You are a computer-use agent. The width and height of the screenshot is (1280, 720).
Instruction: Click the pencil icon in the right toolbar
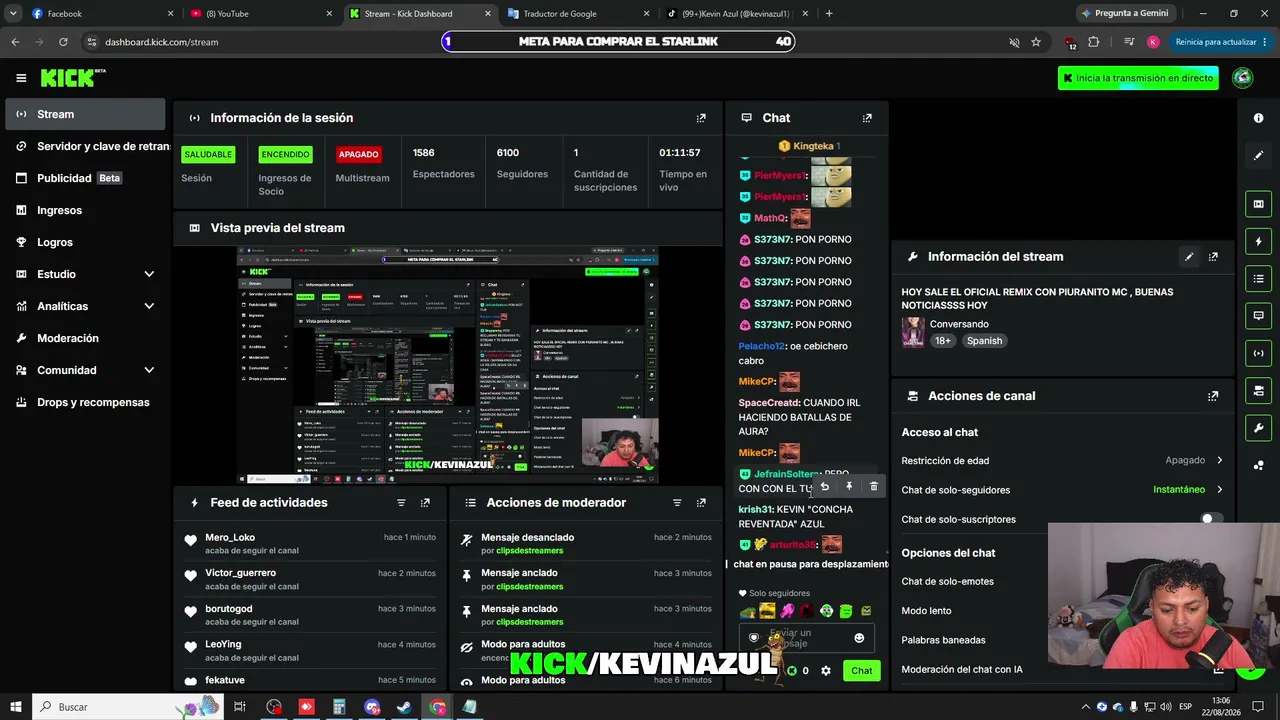coord(1258,155)
